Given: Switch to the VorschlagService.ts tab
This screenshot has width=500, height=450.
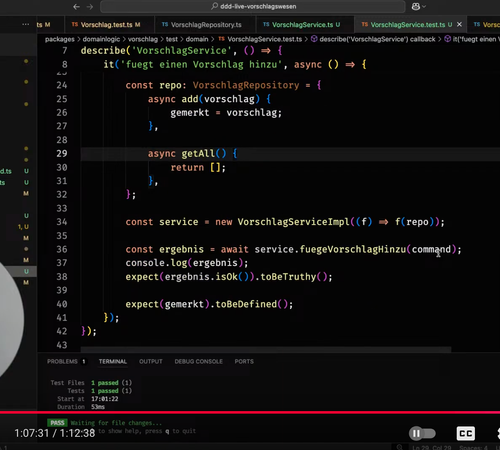Looking at the screenshot, I should pyautogui.click(x=302, y=25).
